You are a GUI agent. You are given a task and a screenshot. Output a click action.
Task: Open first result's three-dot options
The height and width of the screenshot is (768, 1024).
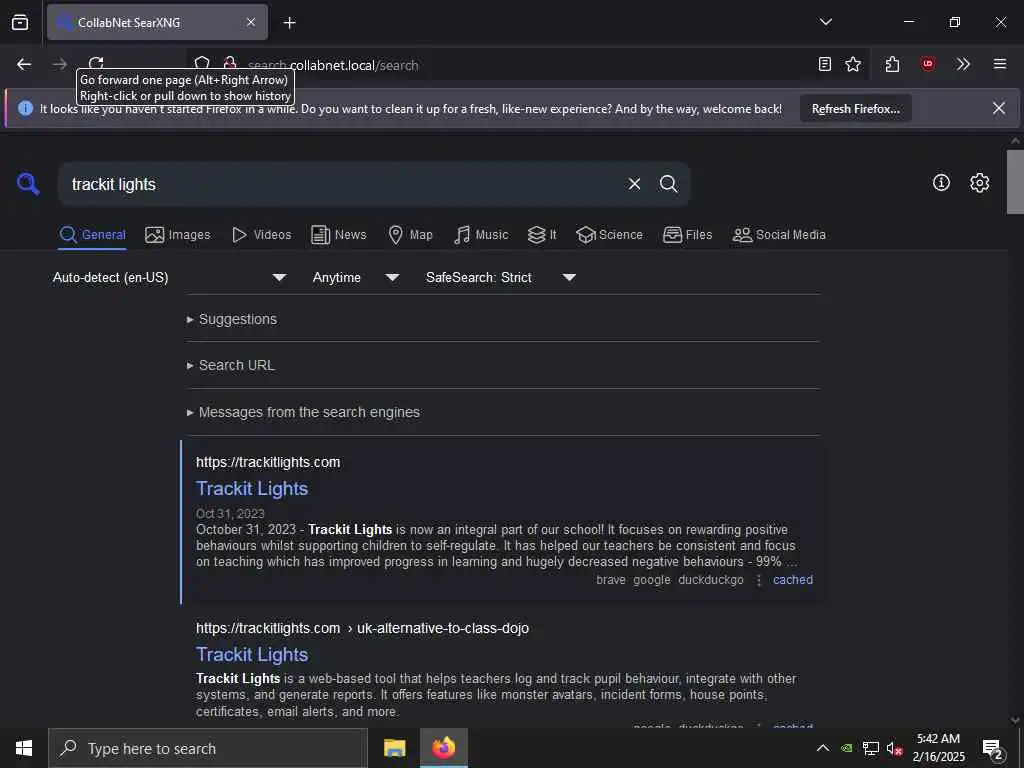tap(759, 580)
